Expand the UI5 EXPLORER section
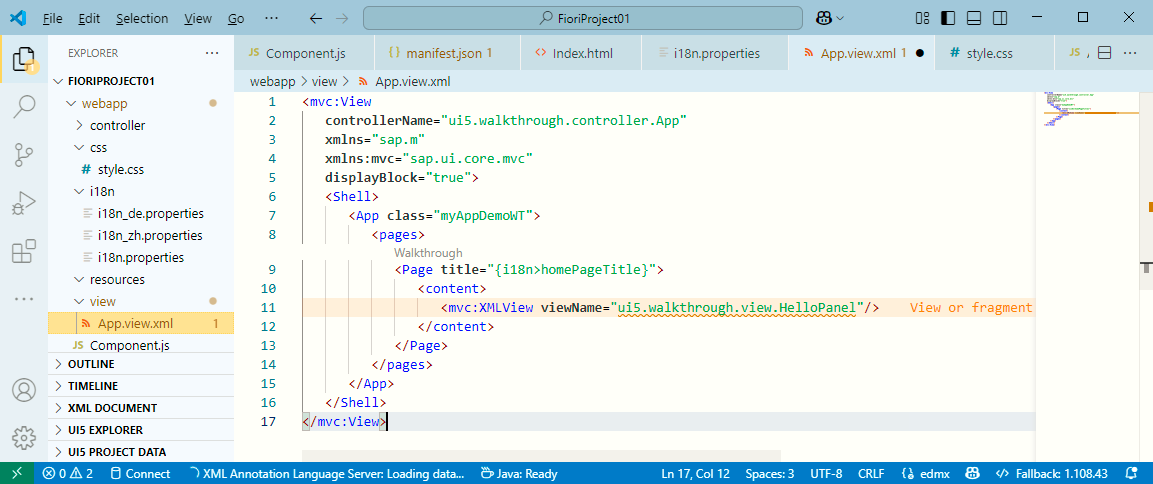 tap(140, 430)
